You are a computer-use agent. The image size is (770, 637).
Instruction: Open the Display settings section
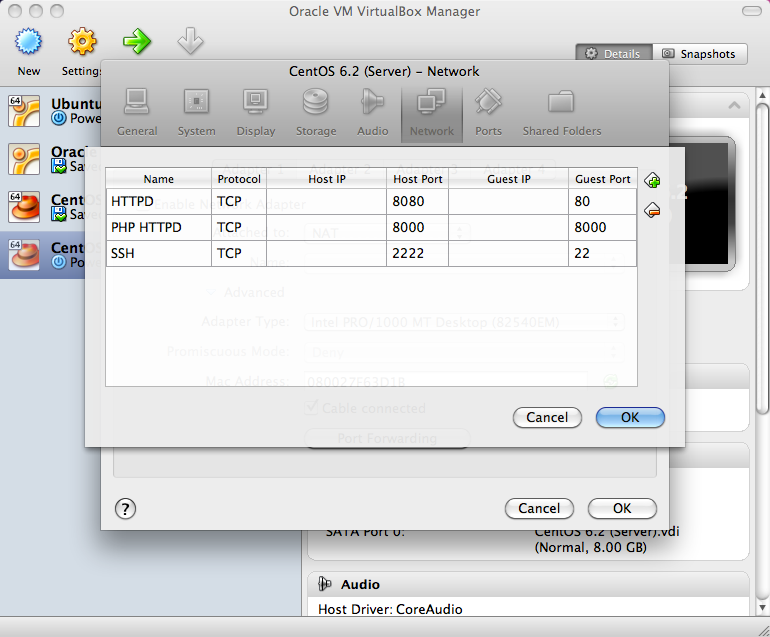[x=256, y=113]
